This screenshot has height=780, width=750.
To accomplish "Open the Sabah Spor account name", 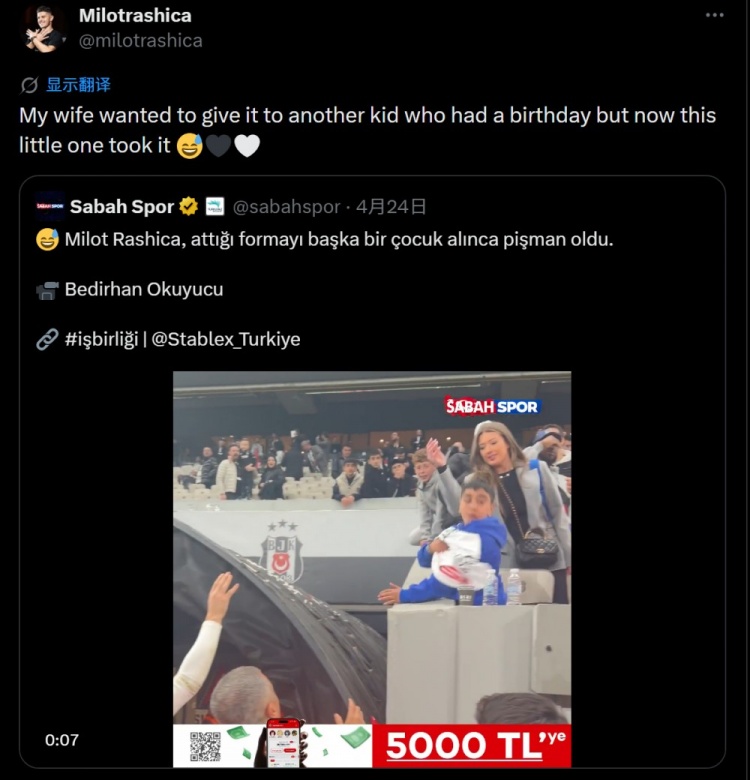I will coord(121,207).
